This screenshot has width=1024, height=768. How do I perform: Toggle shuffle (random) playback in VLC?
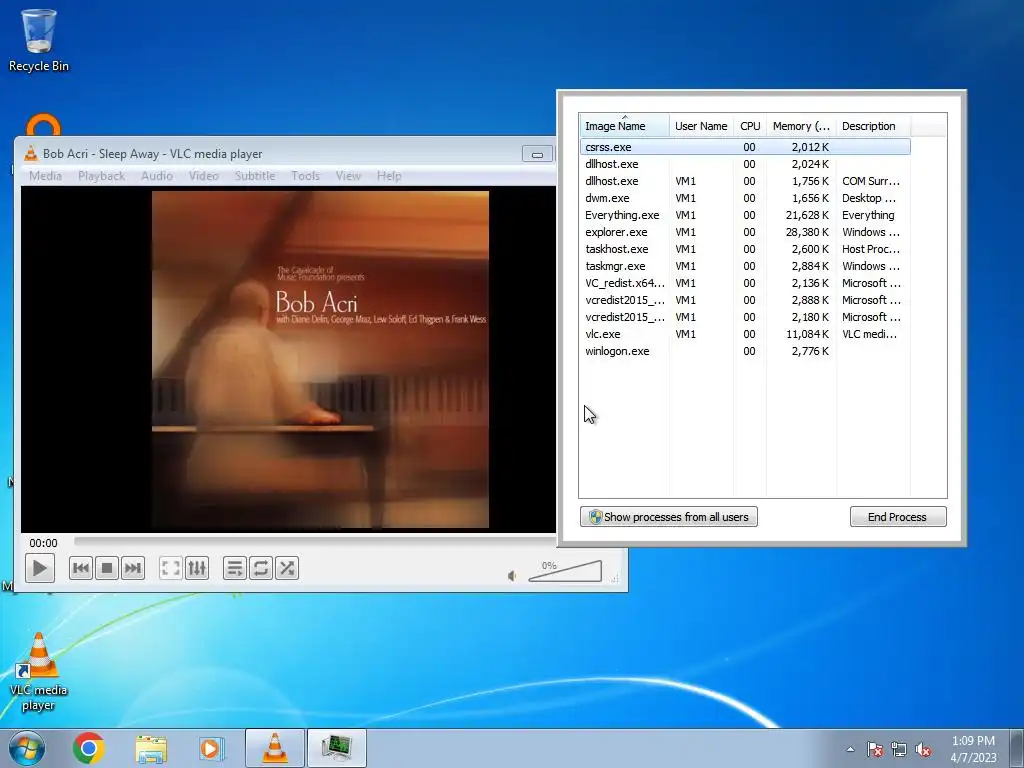coord(287,568)
